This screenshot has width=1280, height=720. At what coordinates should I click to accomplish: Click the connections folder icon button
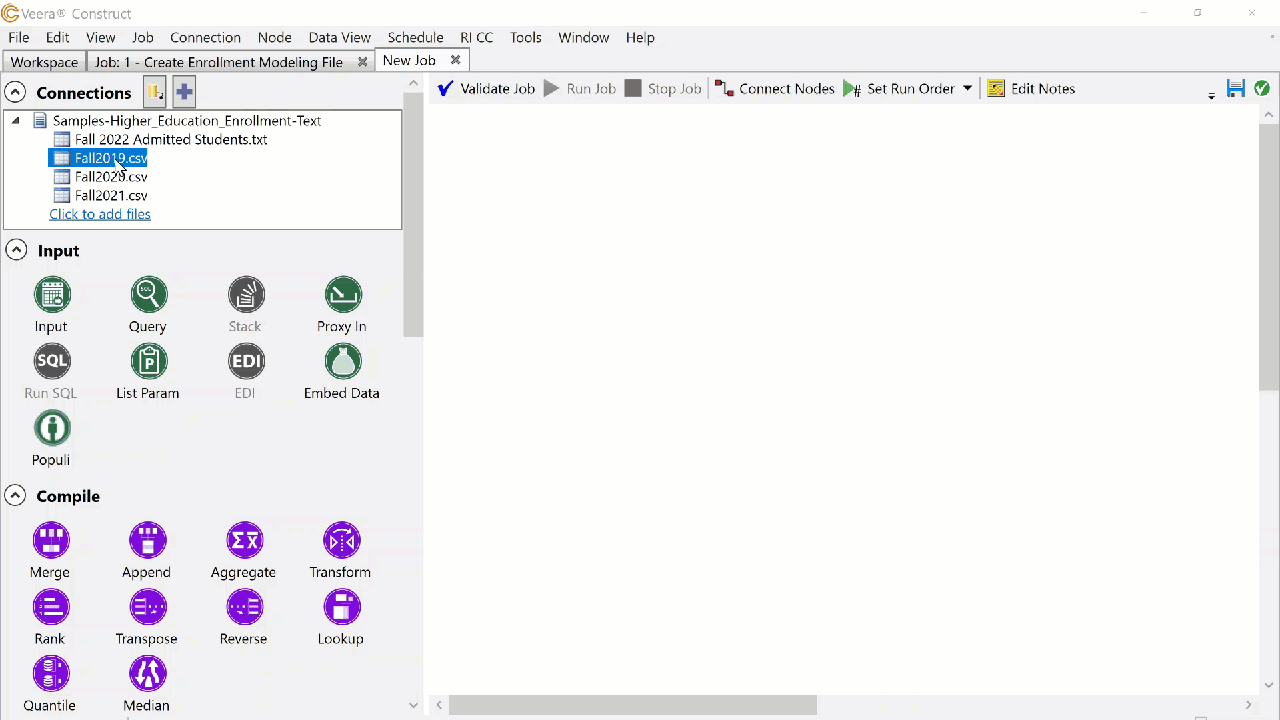click(155, 92)
